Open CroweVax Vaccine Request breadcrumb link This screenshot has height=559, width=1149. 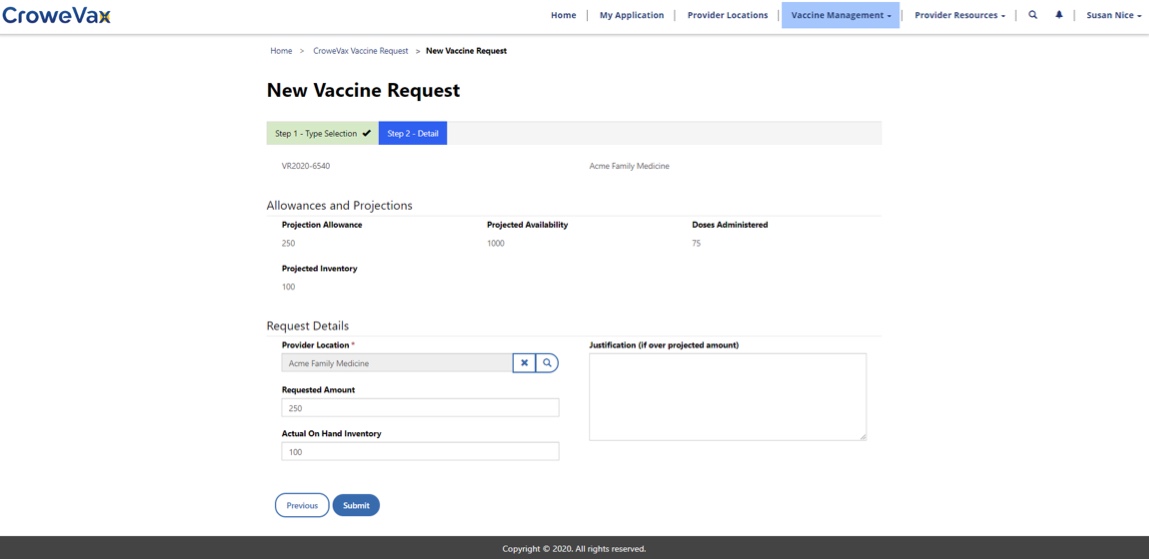point(360,50)
